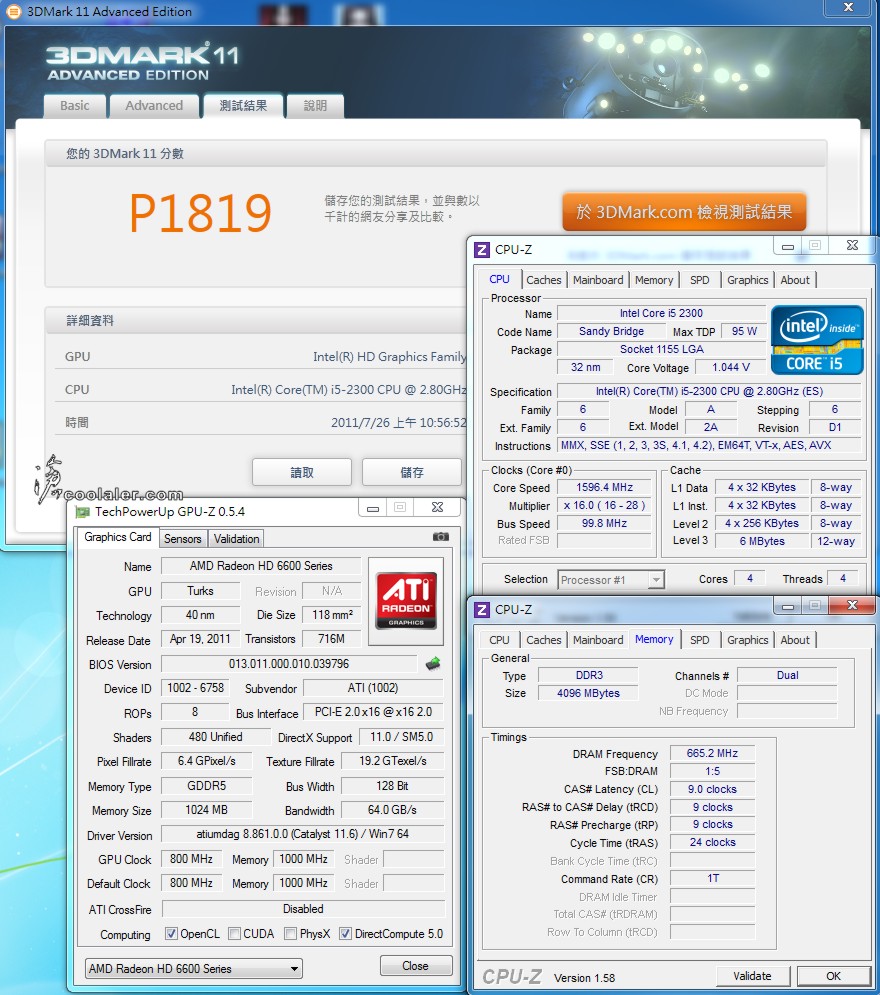Click the Close button in GPU-Z

coord(416,966)
